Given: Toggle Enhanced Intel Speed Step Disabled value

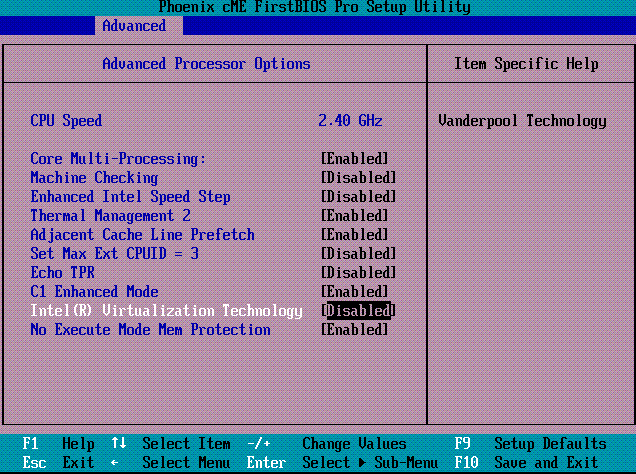Looking at the screenshot, I should pos(359,197).
